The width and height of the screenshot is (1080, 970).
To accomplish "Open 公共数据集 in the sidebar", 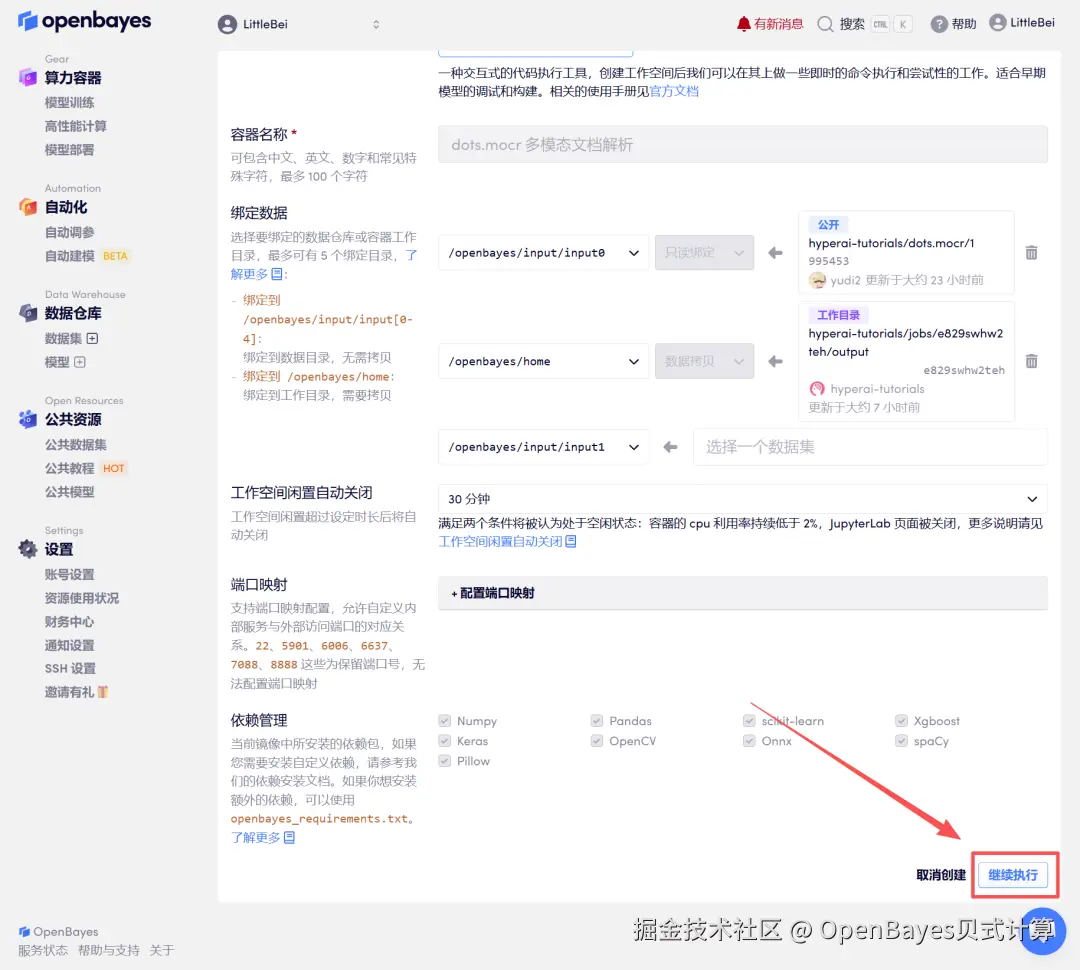I will pyautogui.click(x=75, y=445).
